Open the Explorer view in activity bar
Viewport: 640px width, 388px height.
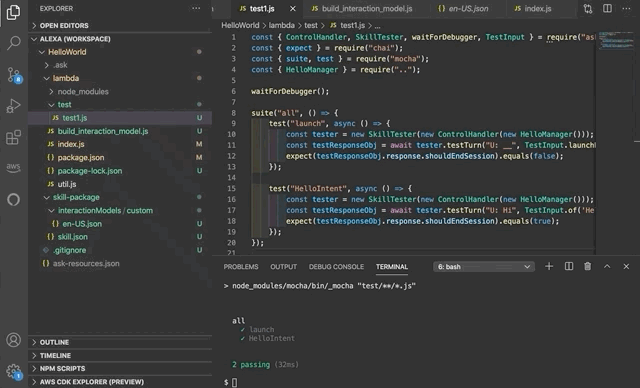coord(13,12)
